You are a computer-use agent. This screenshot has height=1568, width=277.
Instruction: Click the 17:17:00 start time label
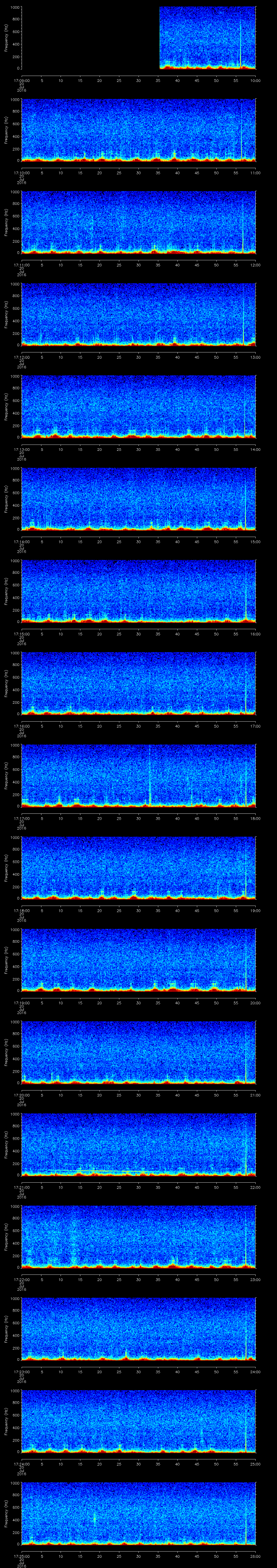coord(21,818)
